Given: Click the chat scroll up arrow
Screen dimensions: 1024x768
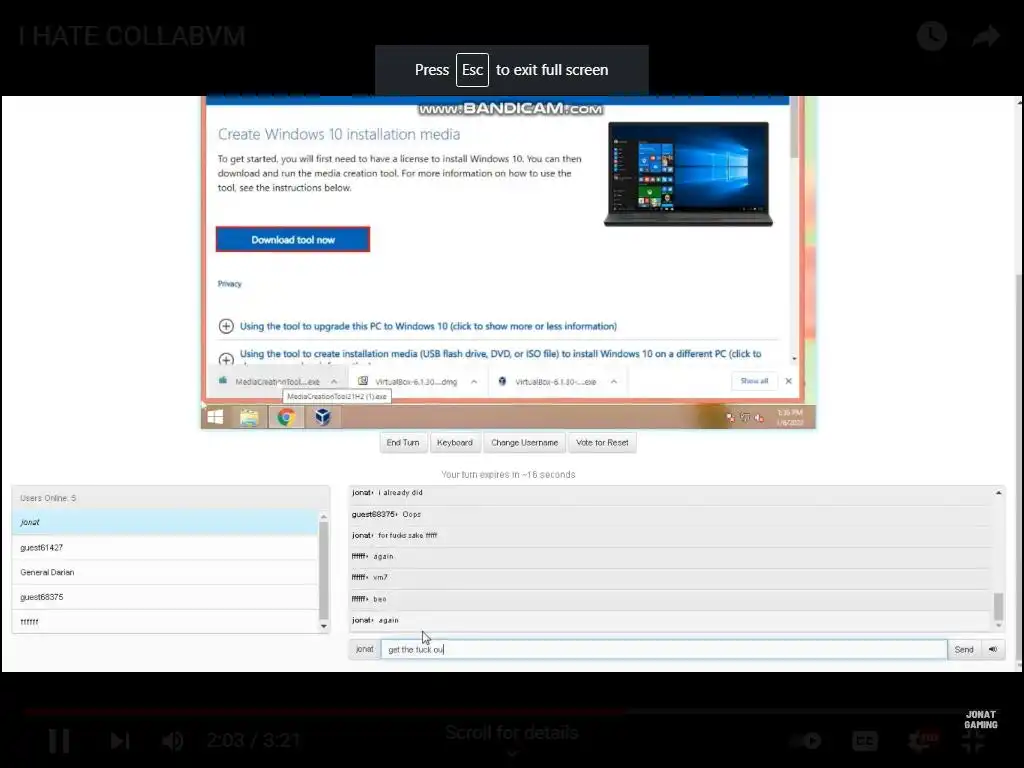Looking at the screenshot, I should tap(999, 493).
